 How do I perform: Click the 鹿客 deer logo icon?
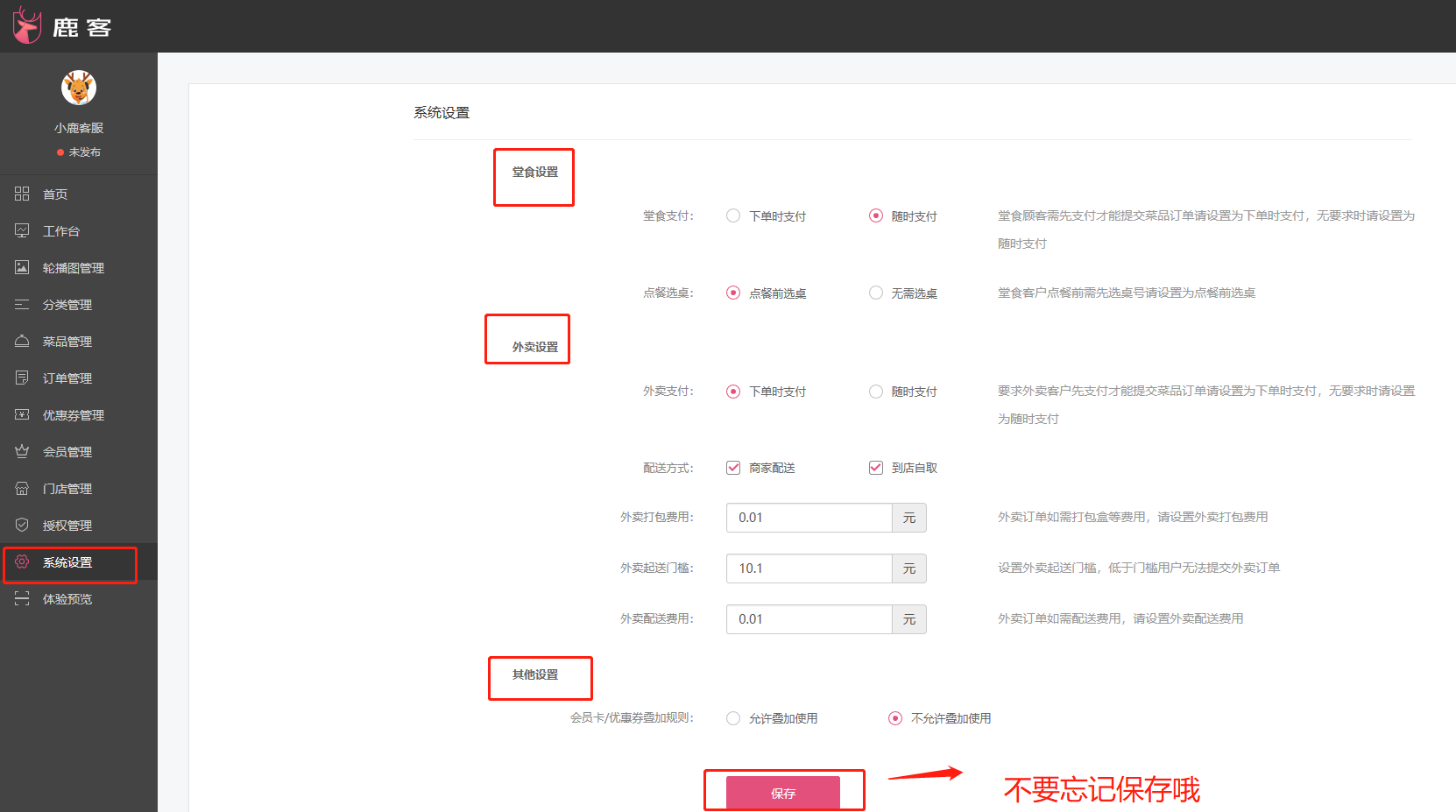(27, 25)
